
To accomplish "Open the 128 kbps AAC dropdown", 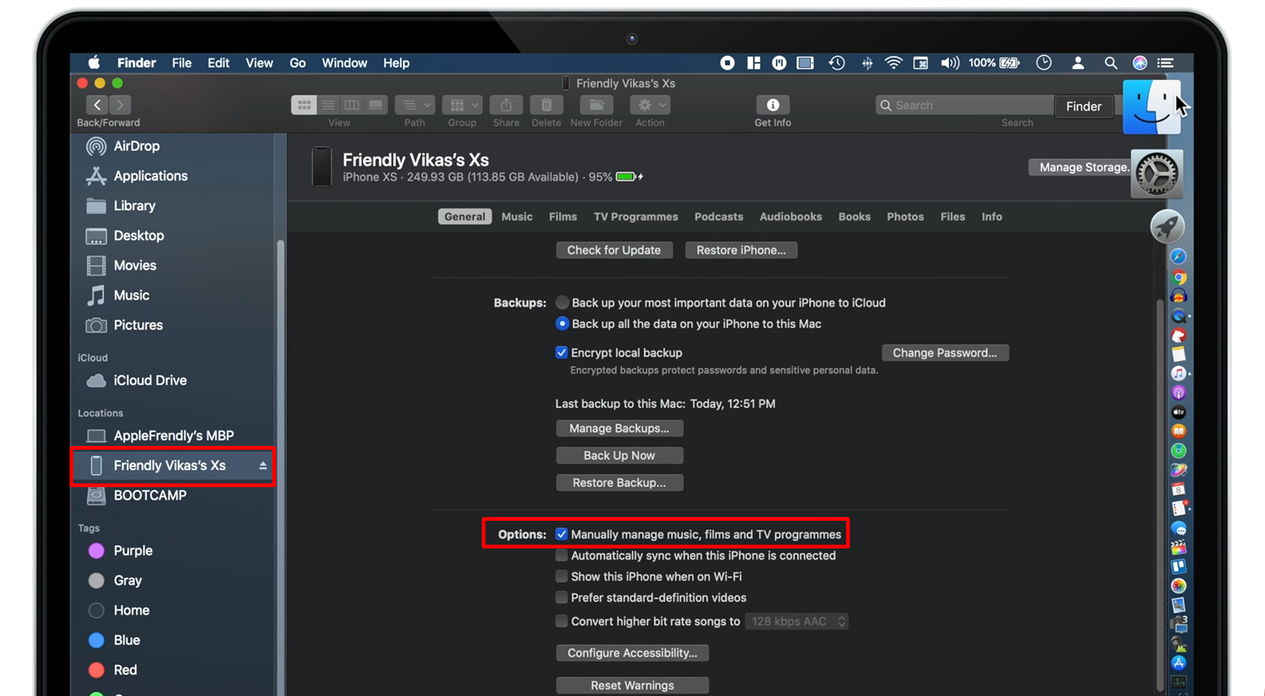I will tap(798, 621).
